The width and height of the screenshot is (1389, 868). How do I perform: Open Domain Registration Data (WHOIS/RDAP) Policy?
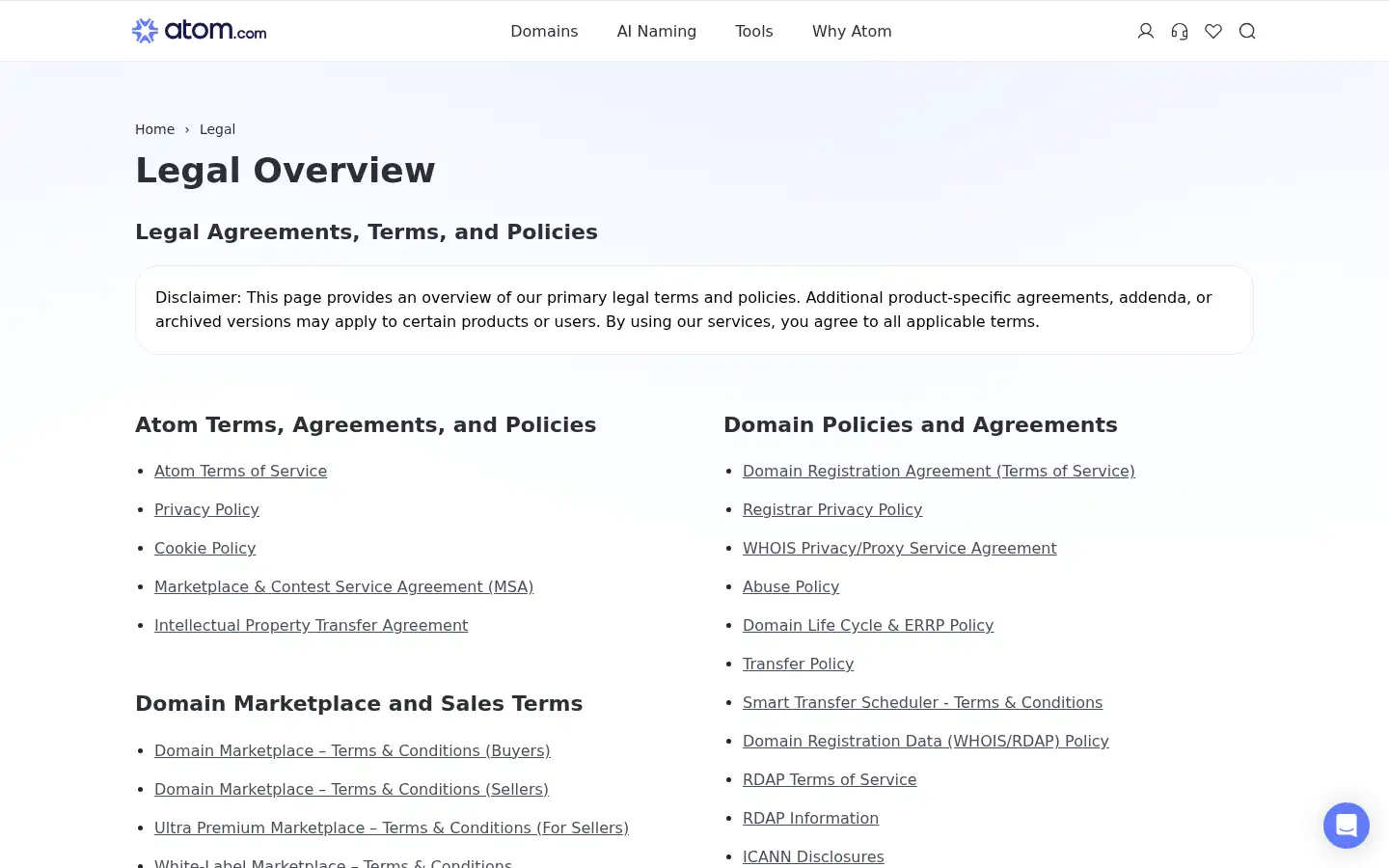pos(926,741)
